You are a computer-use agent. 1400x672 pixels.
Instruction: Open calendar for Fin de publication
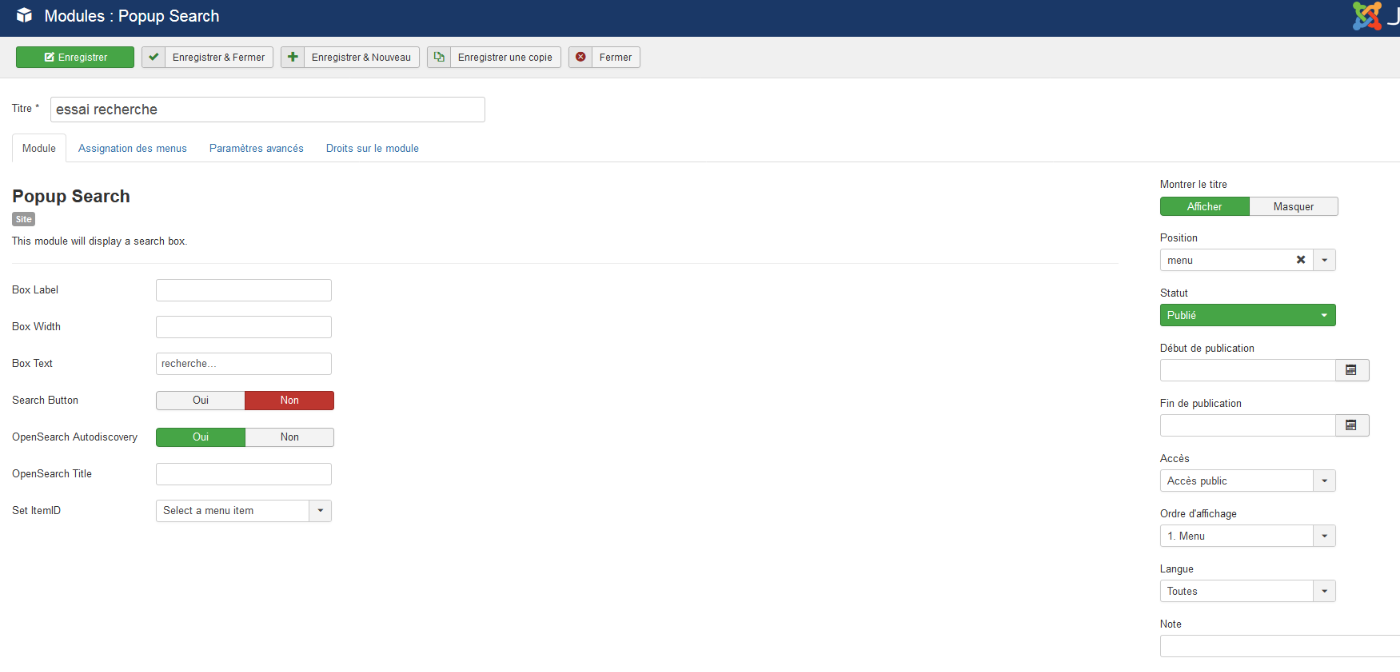pyautogui.click(x=1351, y=425)
